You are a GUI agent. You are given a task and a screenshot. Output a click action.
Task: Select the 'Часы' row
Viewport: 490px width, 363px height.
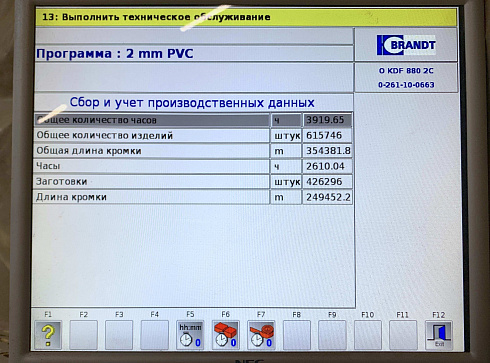point(193,166)
